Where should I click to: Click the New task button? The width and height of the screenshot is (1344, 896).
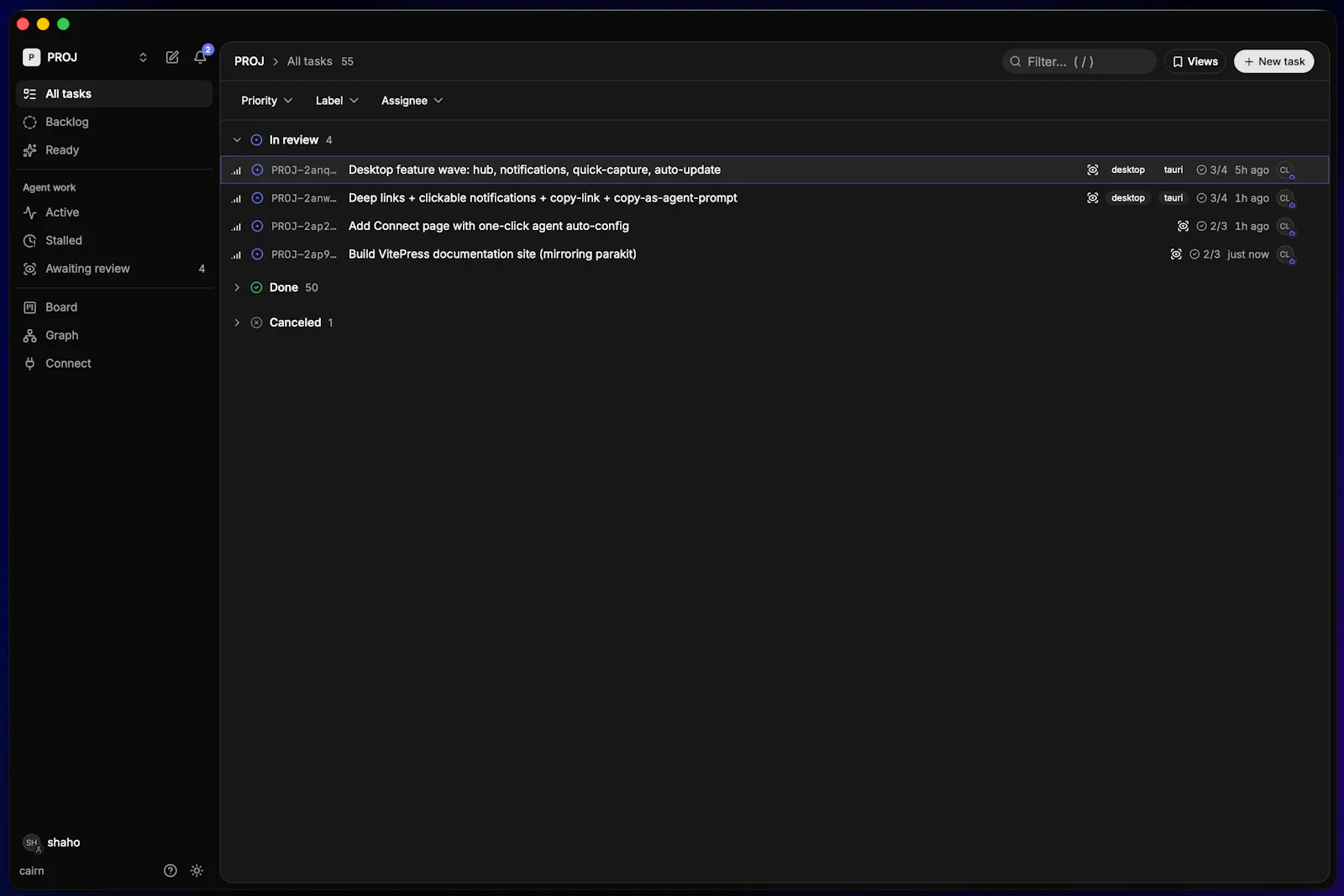pos(1273,61)
